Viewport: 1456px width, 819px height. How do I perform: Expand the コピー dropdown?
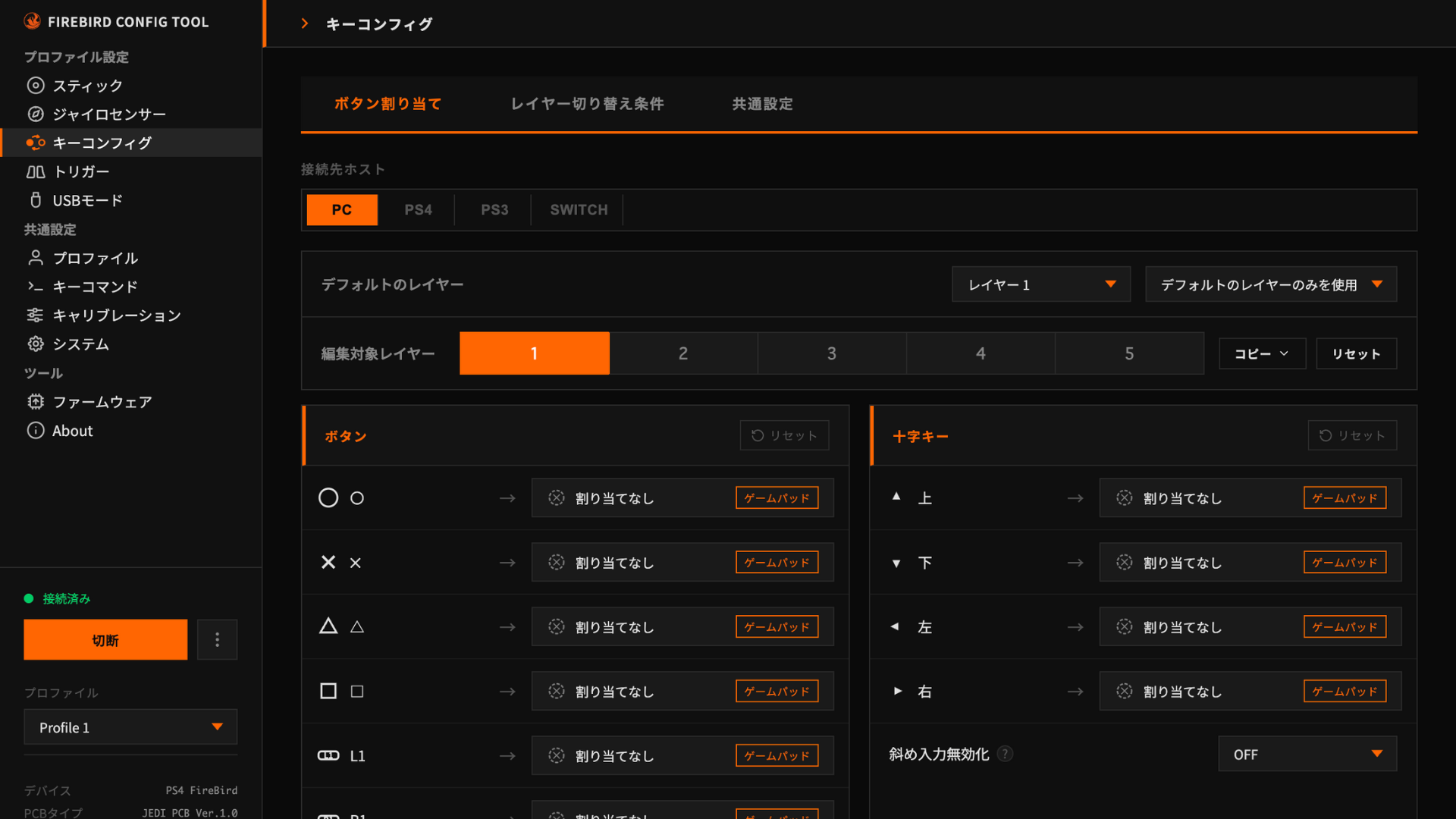pos(1262,353)
